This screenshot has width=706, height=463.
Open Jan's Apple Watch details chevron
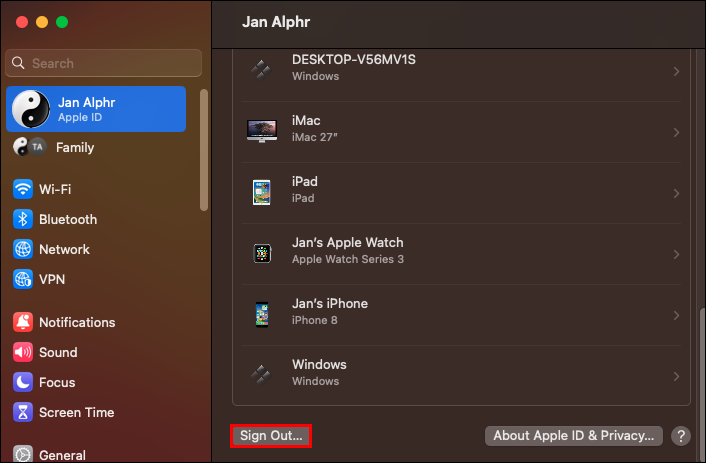pyautogui.click(x=676, y=254)
